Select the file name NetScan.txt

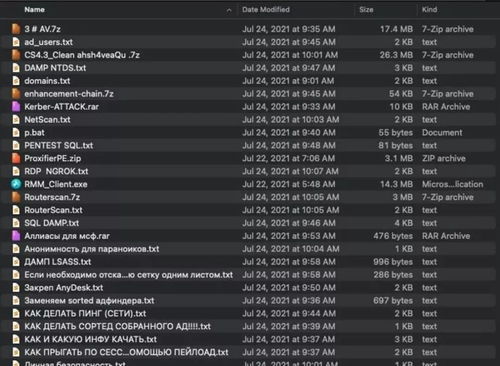point(47,120)
